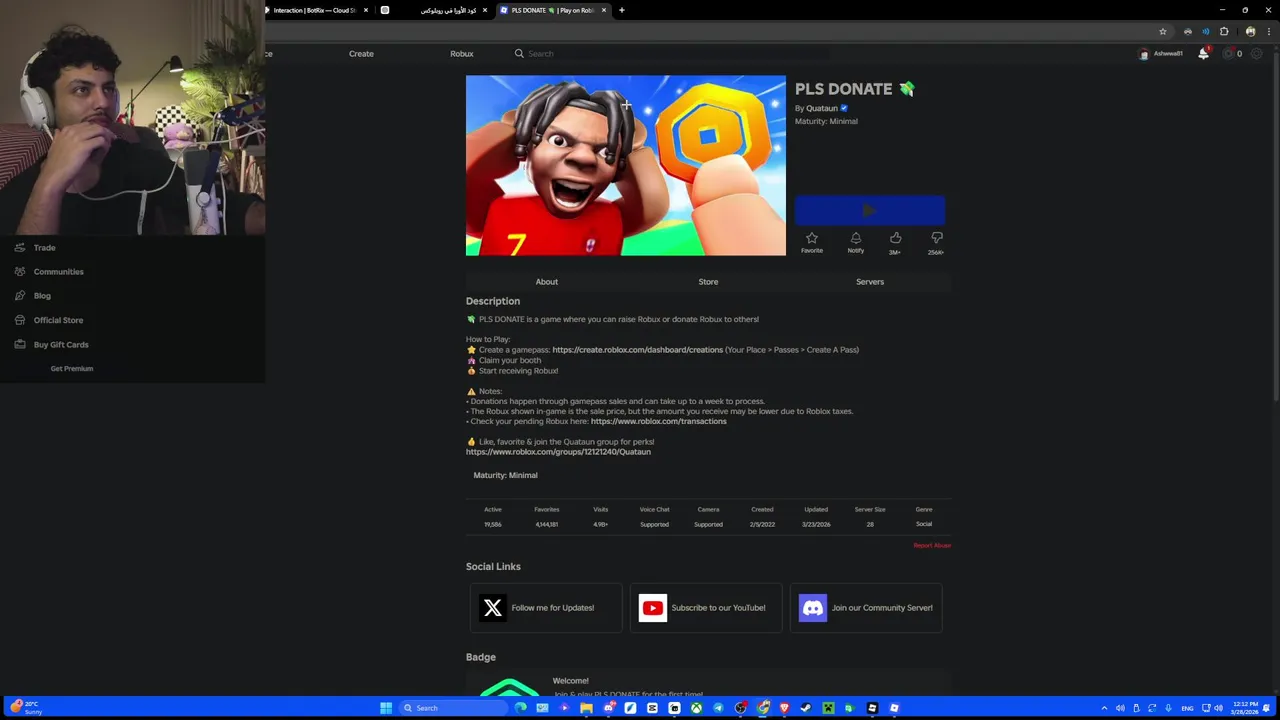Open a new browser tab
The width and height of the screenshot is (1280, 720).
pyautogui.click(x=622, y=10)
